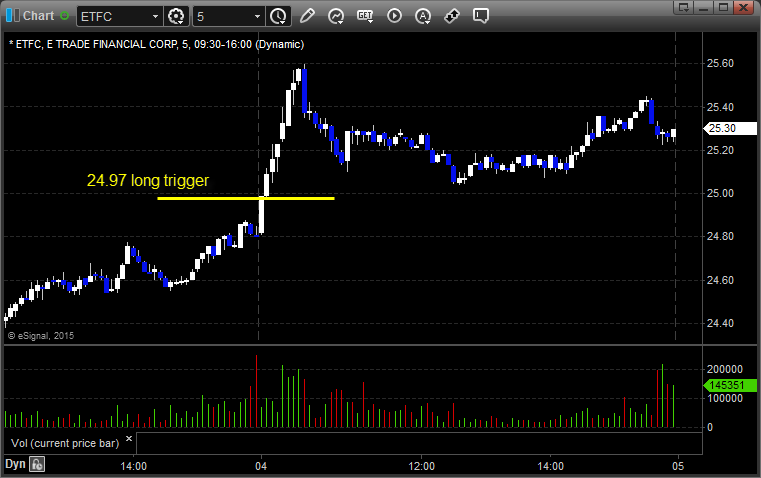761x478 pixels.
Task: Click the 145351 current volume marker
Action: coord(729,385)
